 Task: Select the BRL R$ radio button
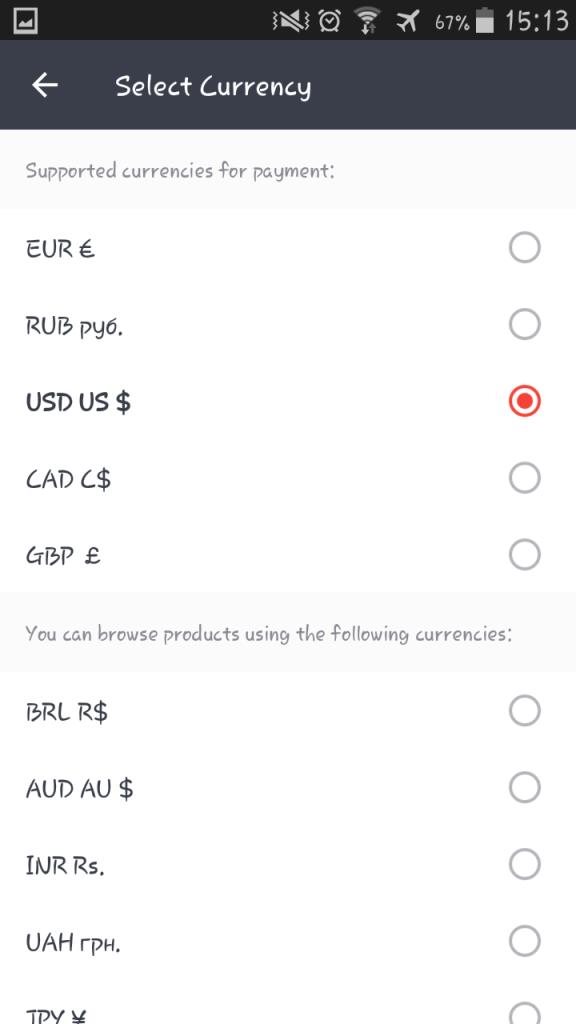[x=524, y=711]
